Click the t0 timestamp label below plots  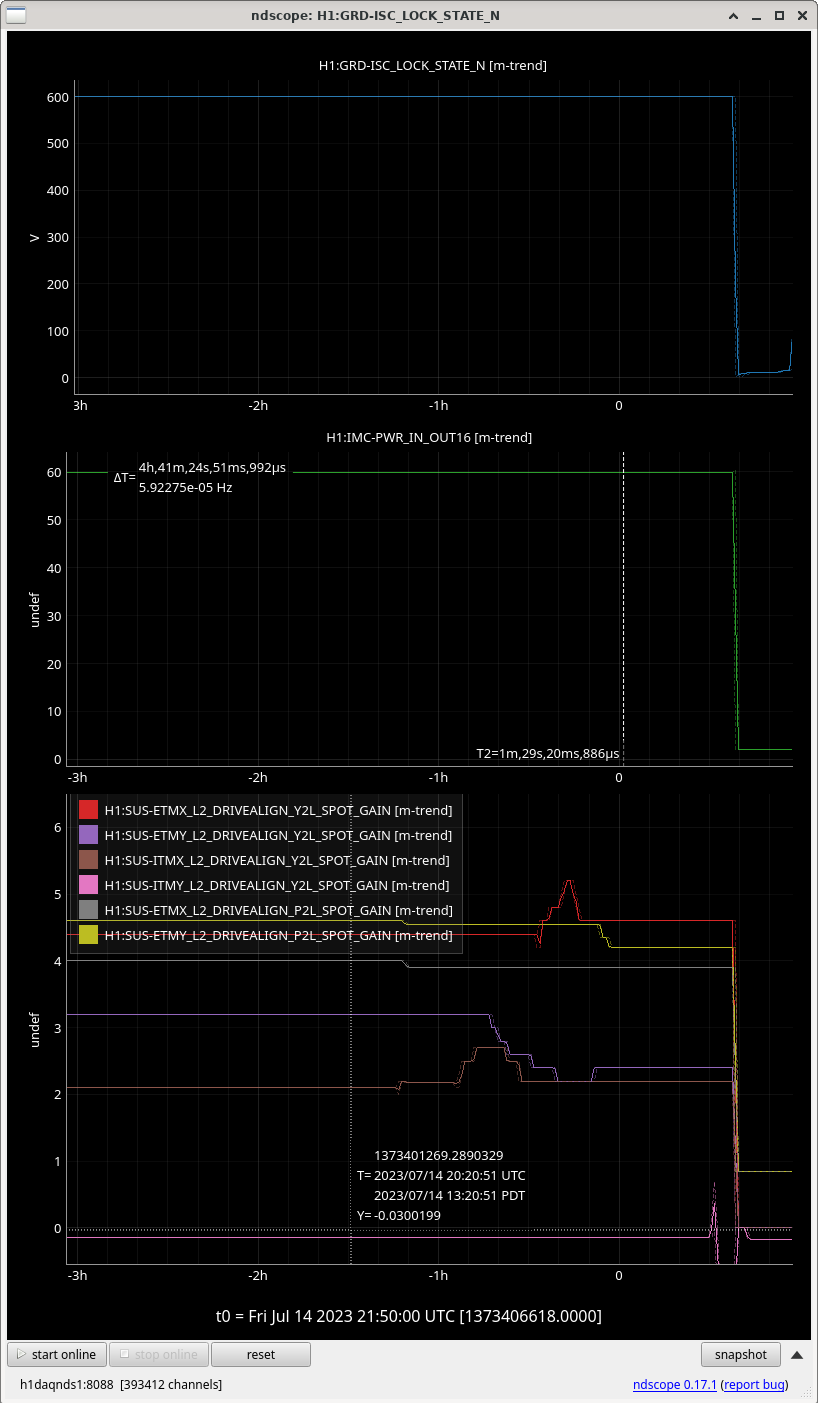408,1315
